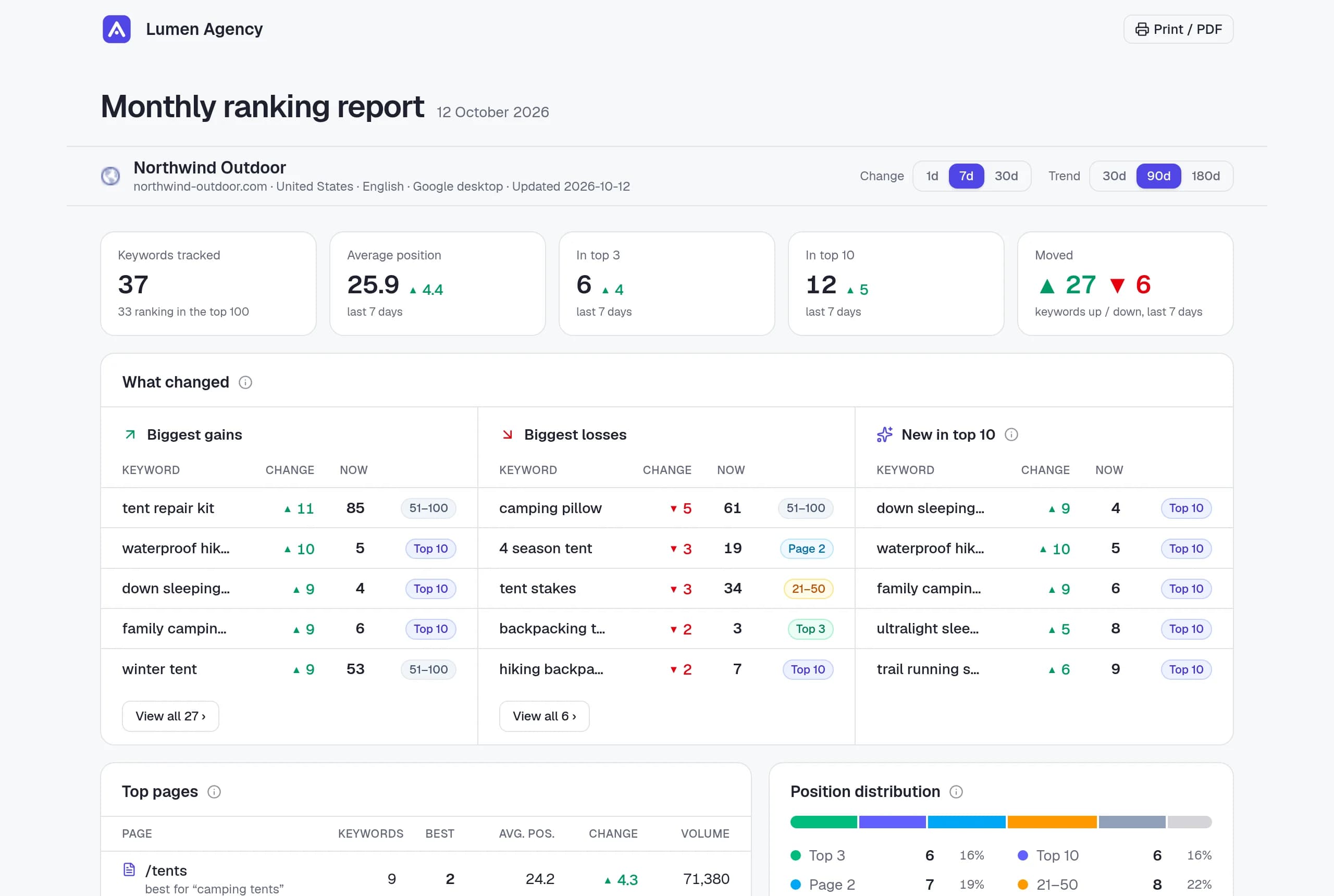This screenshot has width=1334, height=896.
Task: Click tent stakes keyword row
Action: coord(666,589)
